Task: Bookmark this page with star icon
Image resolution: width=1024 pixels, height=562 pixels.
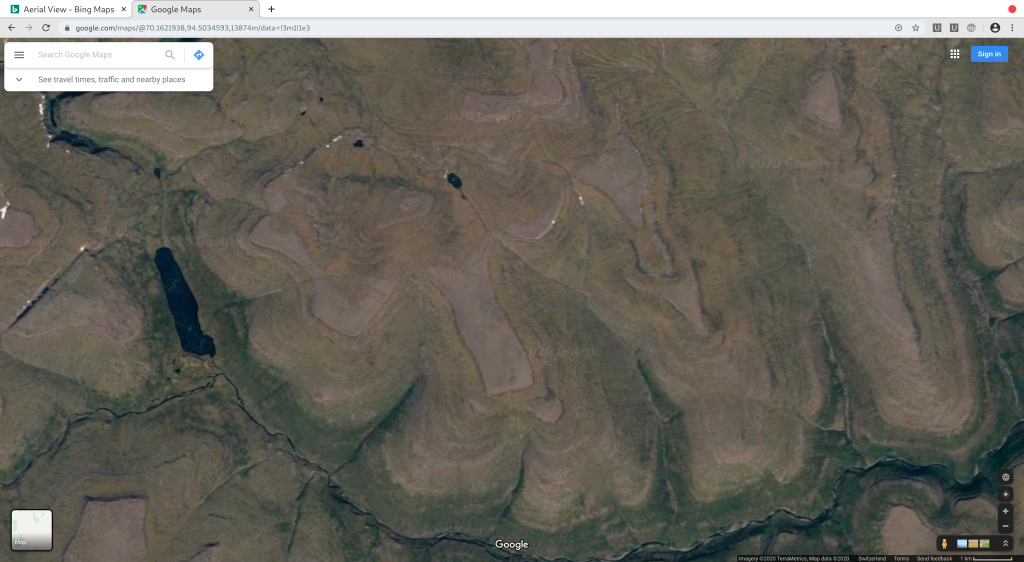Action: pos(916,27)
